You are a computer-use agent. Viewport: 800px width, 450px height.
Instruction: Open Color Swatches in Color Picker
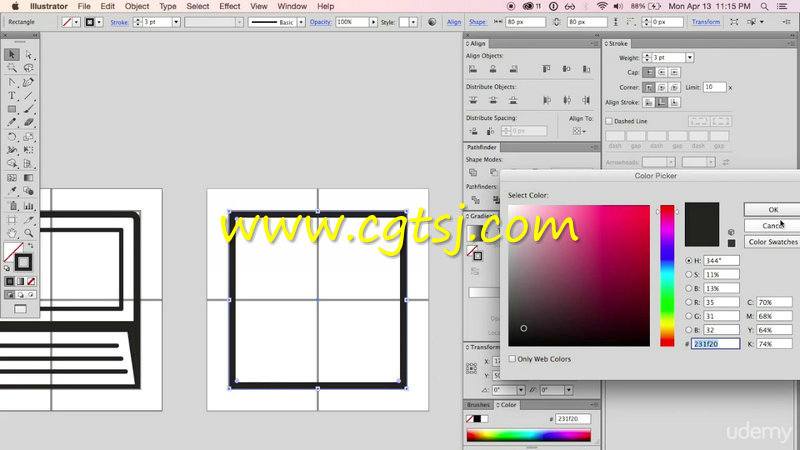773,242
